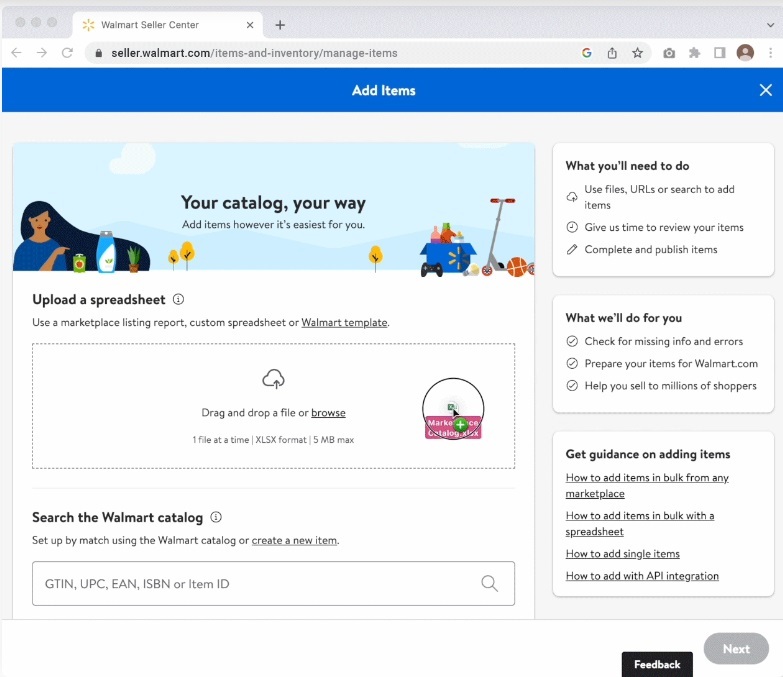Click the 'Get guidance on adding items' heading

(648, 454)
